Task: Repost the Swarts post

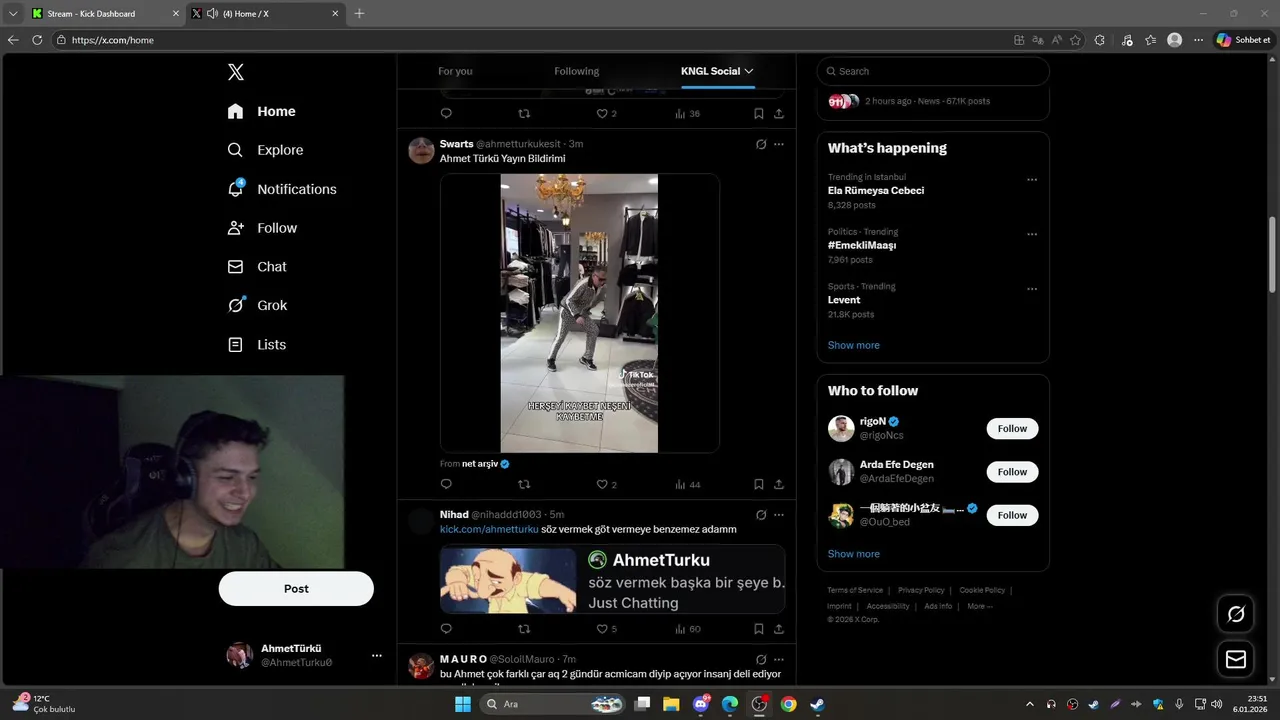Action: [x=524, y=484]
